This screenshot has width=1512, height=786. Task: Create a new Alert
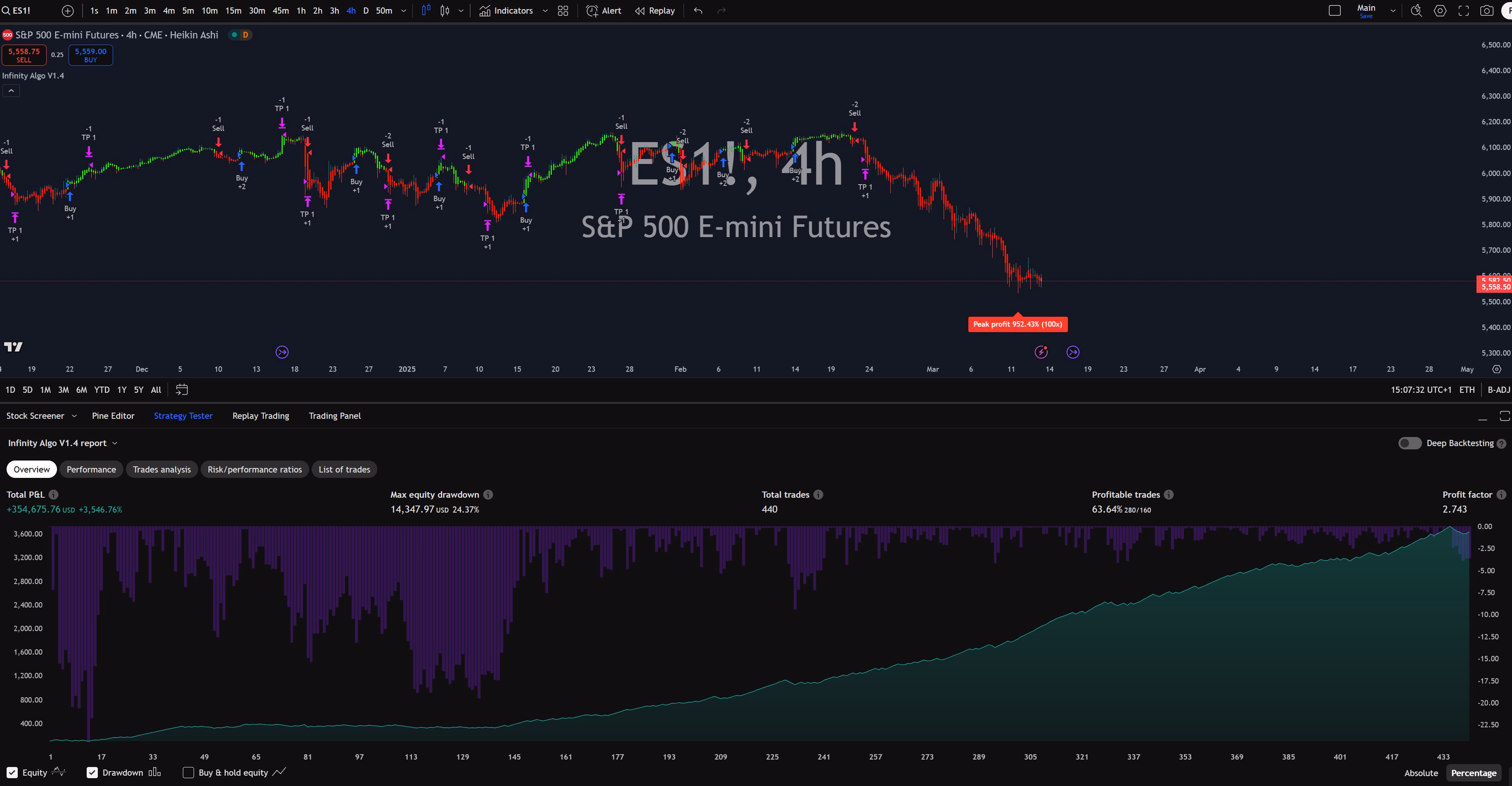click(x=604, y=11)
